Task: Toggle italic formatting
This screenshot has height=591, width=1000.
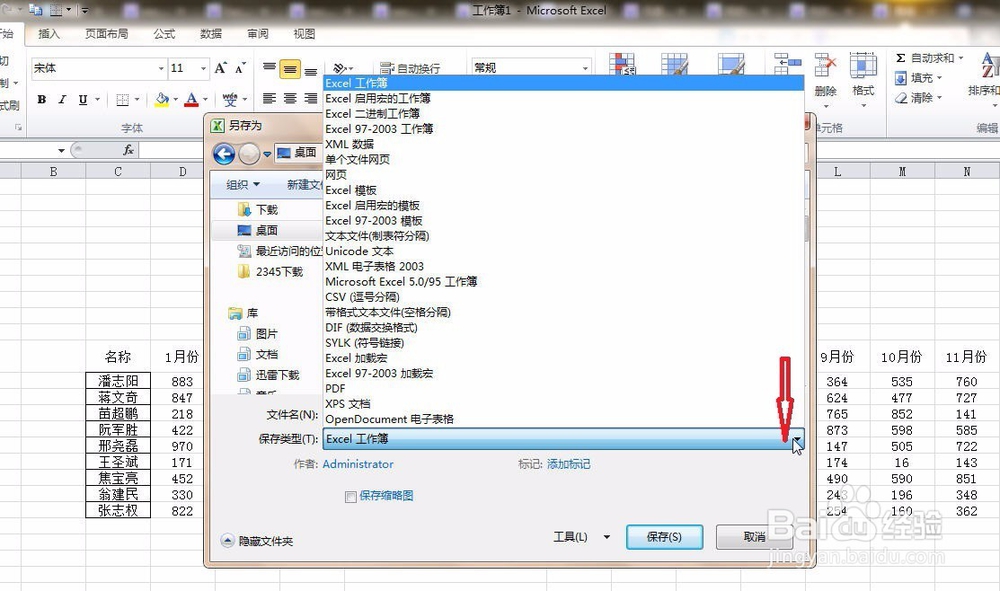Action: coord(62,98)
